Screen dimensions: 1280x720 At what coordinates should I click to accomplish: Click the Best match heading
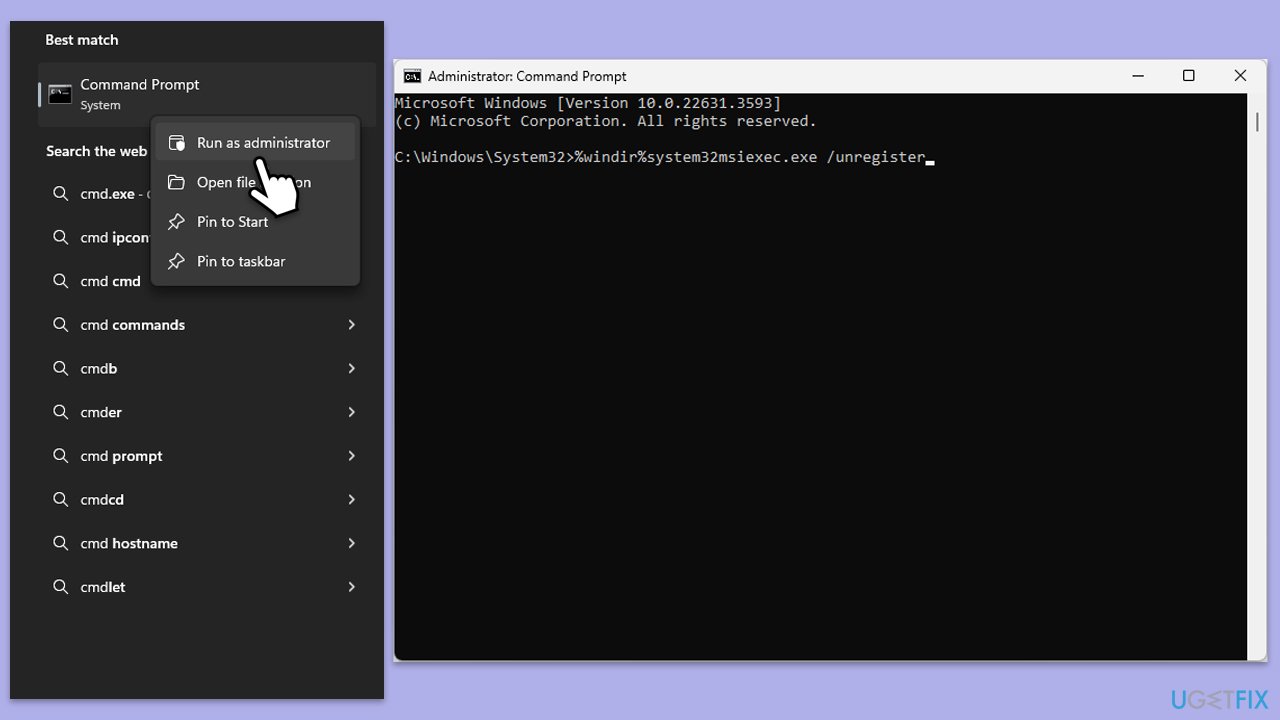click(82, 40)
